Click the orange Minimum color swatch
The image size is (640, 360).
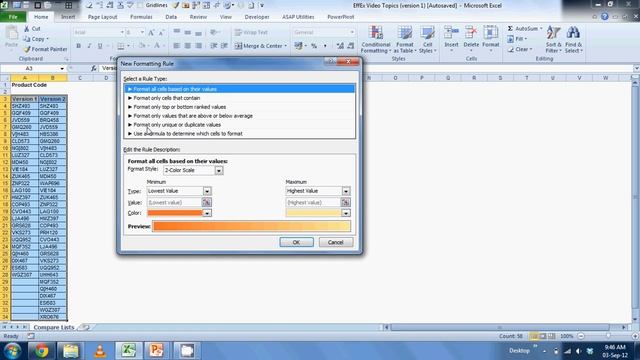(x=175, y=213)
